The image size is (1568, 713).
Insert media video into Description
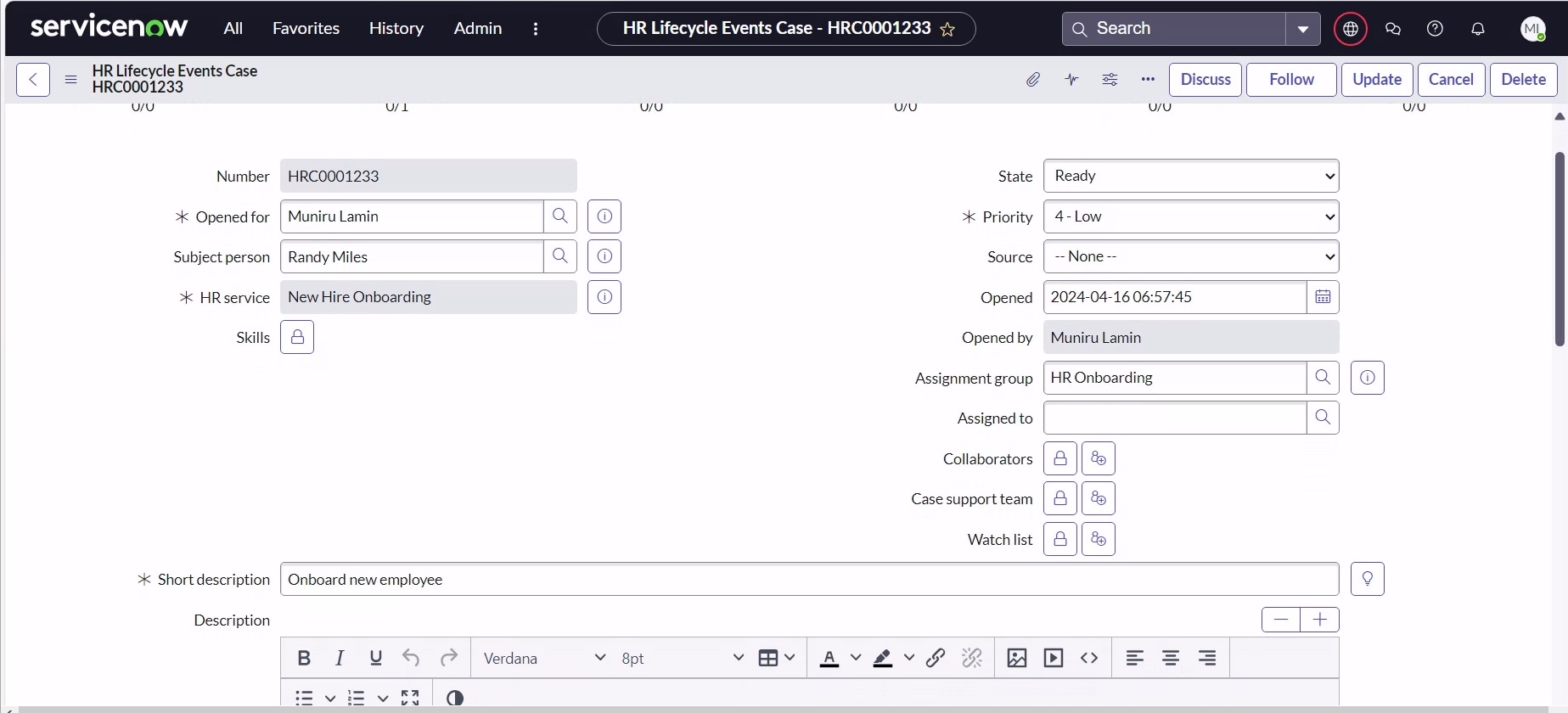[1054, 658]
